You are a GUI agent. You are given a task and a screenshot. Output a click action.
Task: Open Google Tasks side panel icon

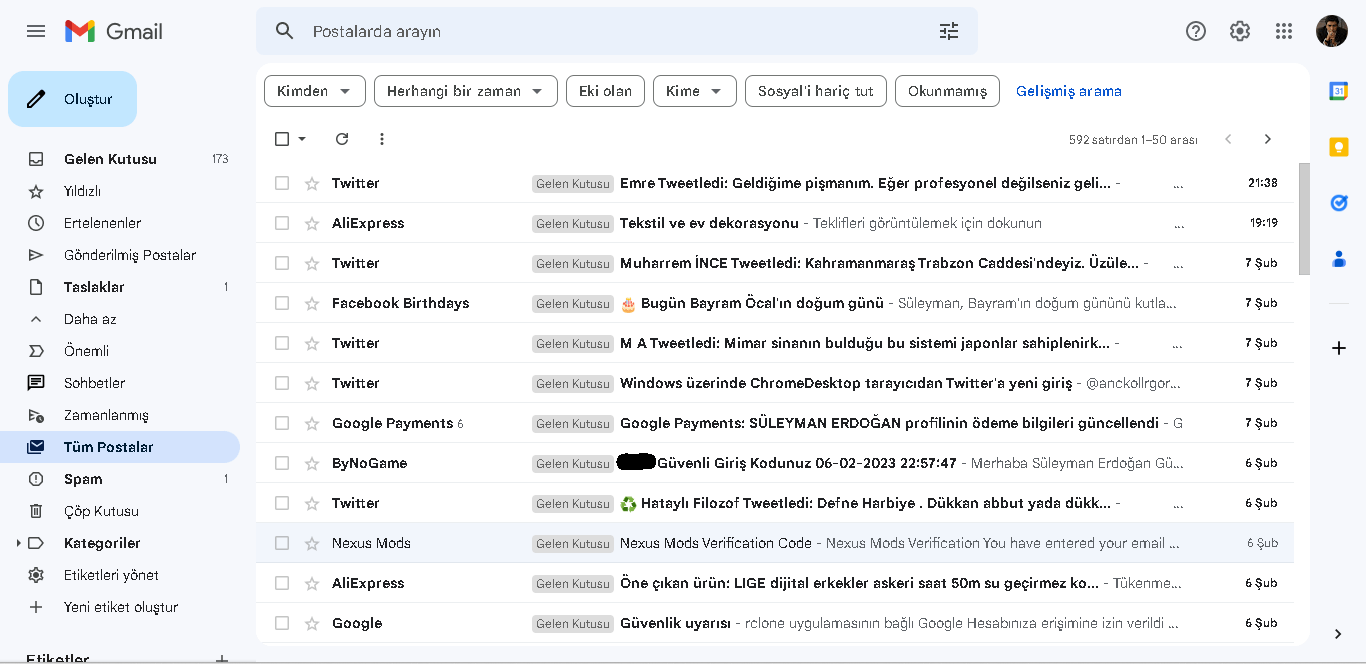1339,203
